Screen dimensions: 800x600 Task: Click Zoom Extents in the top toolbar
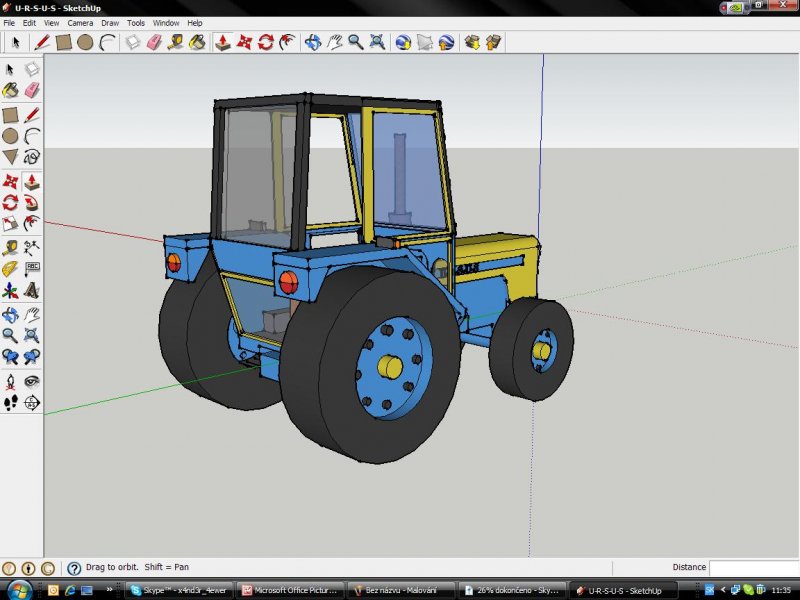click(377, 42)
